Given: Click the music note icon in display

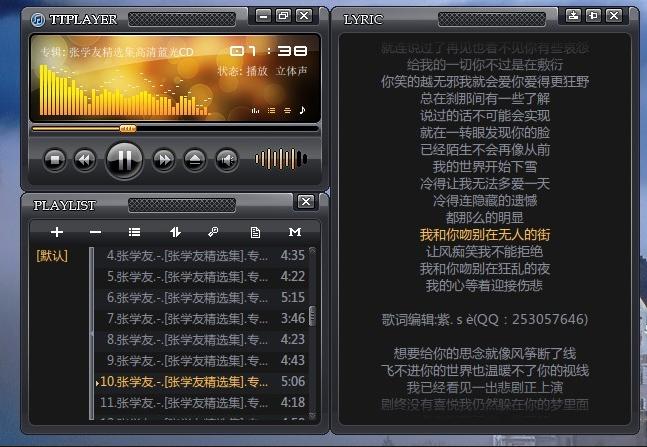Looking at the screenshot, I should pyautogui.click(x=302, y=110).
